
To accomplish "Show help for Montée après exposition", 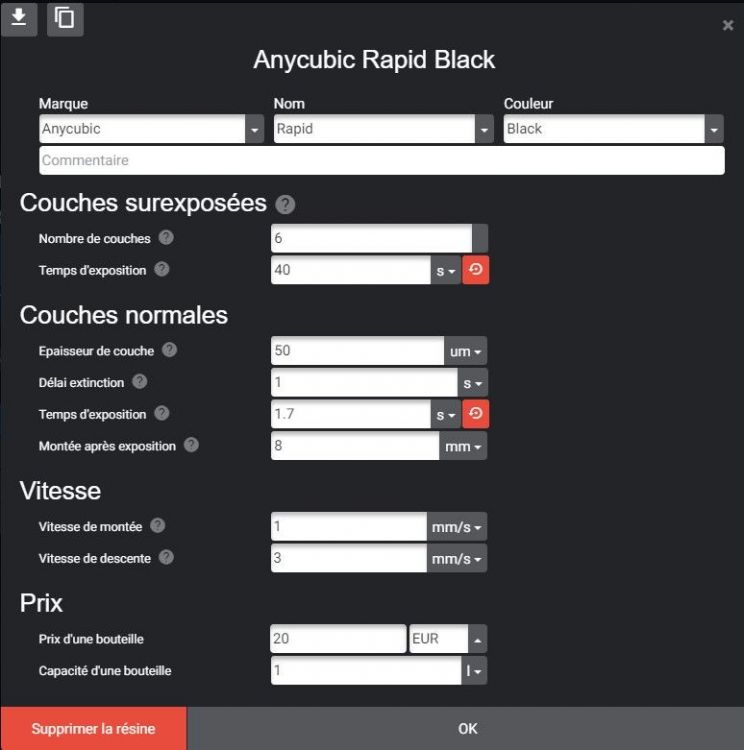I will [191, 445].
